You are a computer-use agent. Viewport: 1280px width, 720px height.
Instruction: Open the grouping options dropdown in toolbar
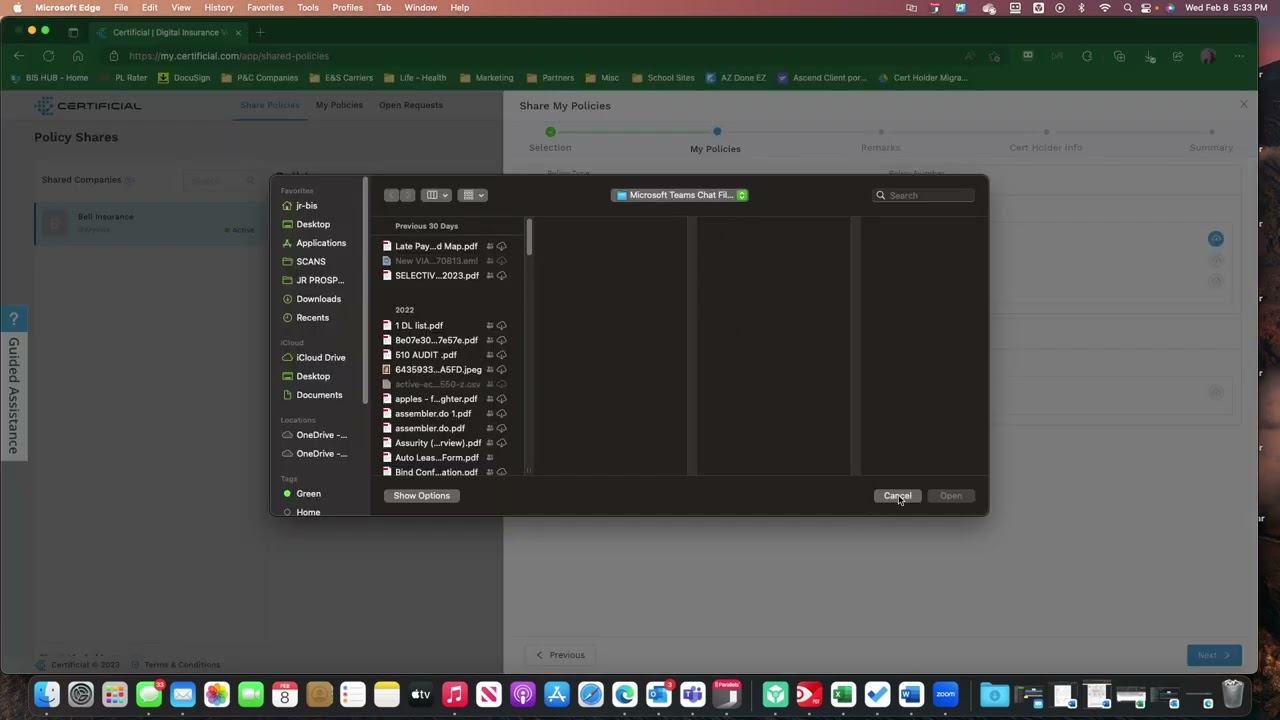pos(472,195)
